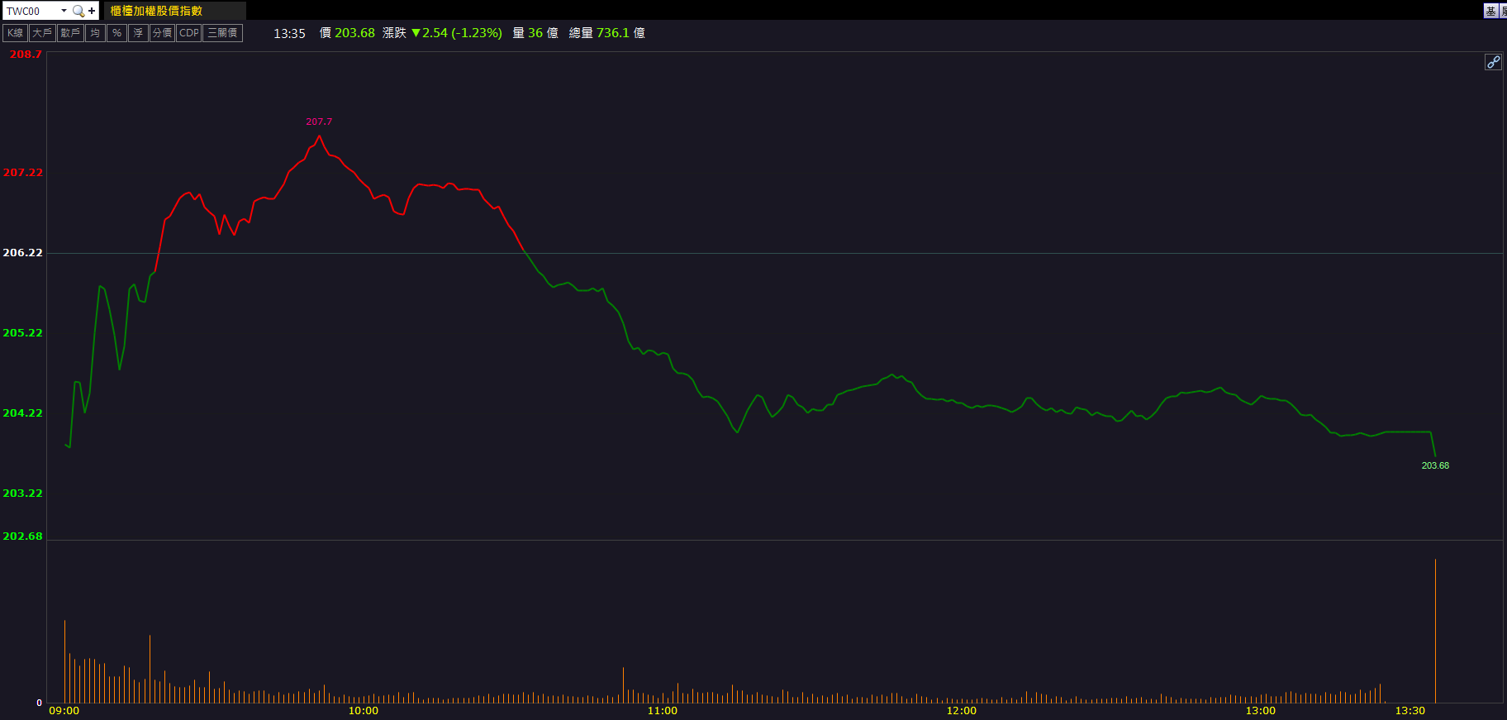Click inside the TWC00 symbol input field

click(30, 11)
